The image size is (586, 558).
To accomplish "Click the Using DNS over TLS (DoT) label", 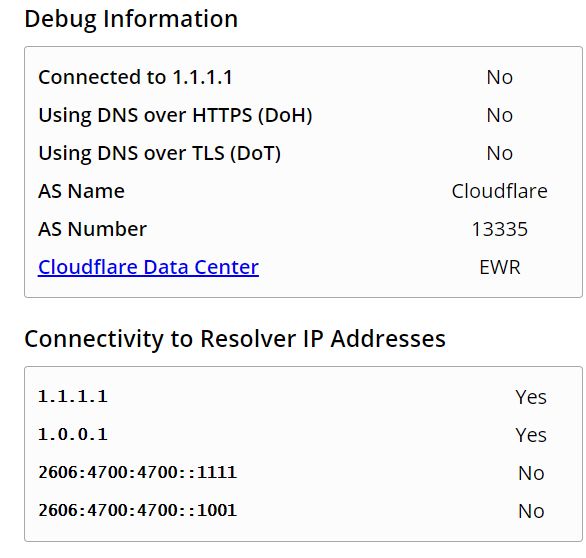I will tap(160, 154).
